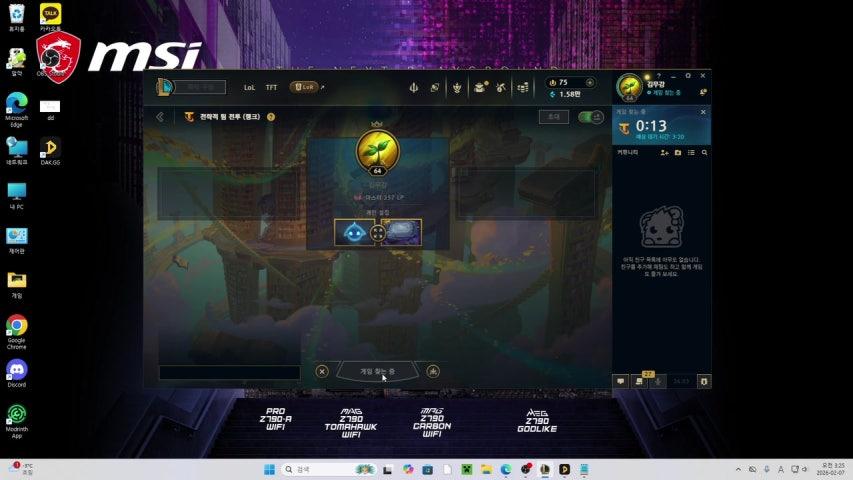Image resolution: width=853 pixels, height=480 pixels.
Task: Select the arena skin thumbnail
Action: tap(401, 232)
